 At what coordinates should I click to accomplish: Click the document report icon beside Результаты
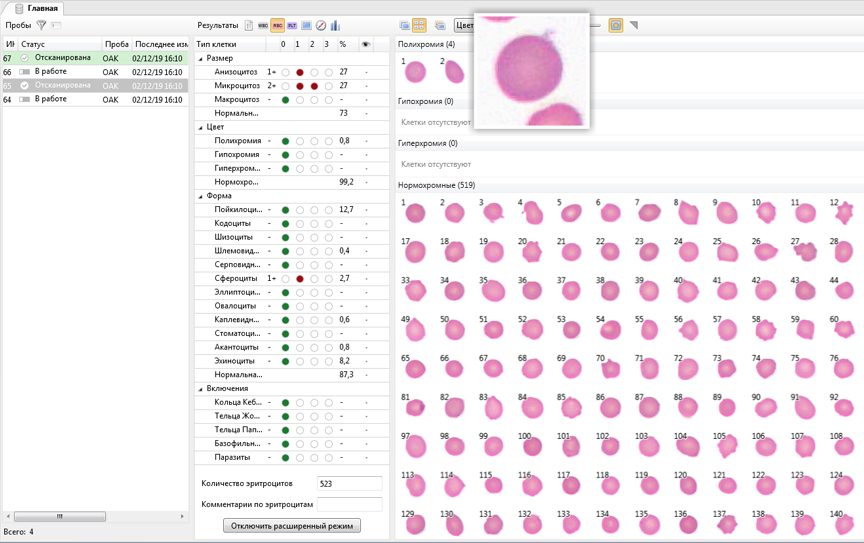point(248,25)
